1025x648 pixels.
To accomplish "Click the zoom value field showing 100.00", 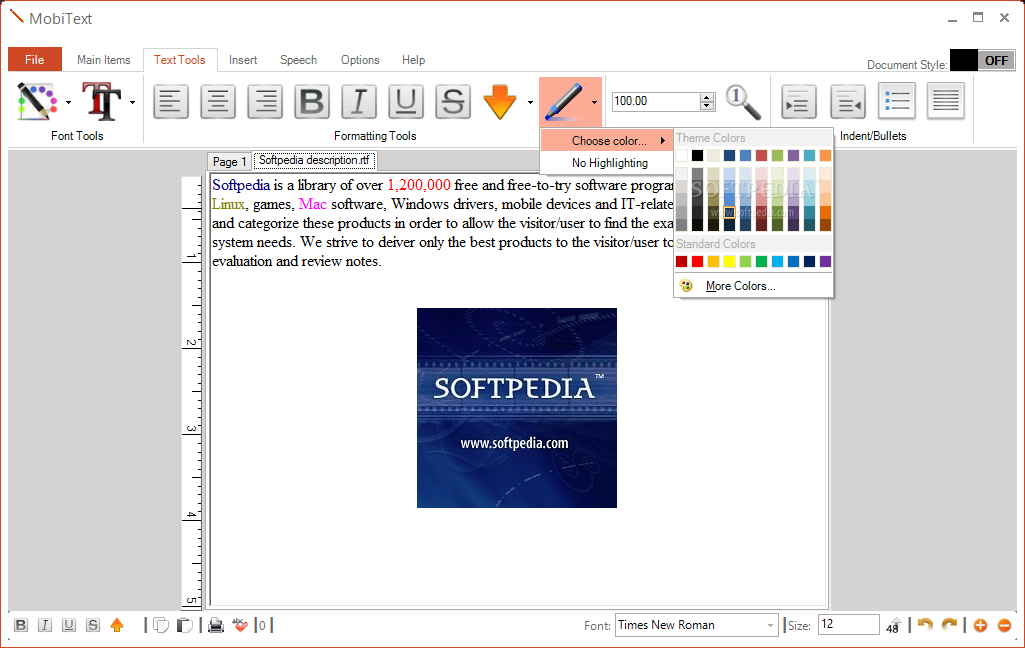I will [656, 101].
